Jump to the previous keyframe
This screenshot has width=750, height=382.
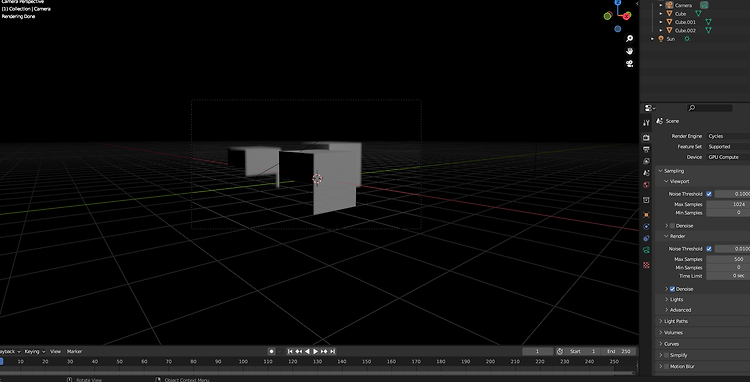click(x=298, y=351)
